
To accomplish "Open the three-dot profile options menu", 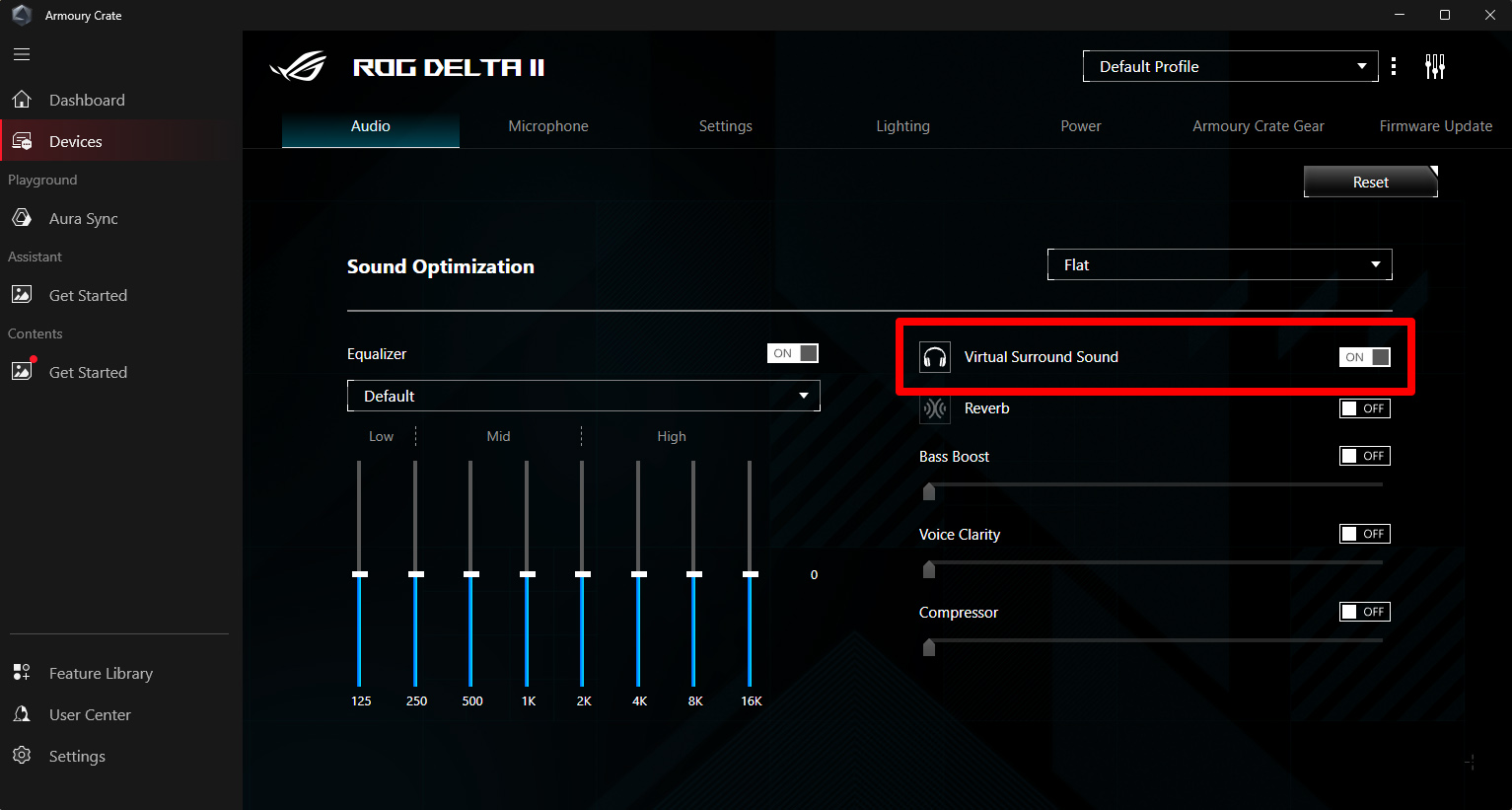I will (x=1394, y=66).
